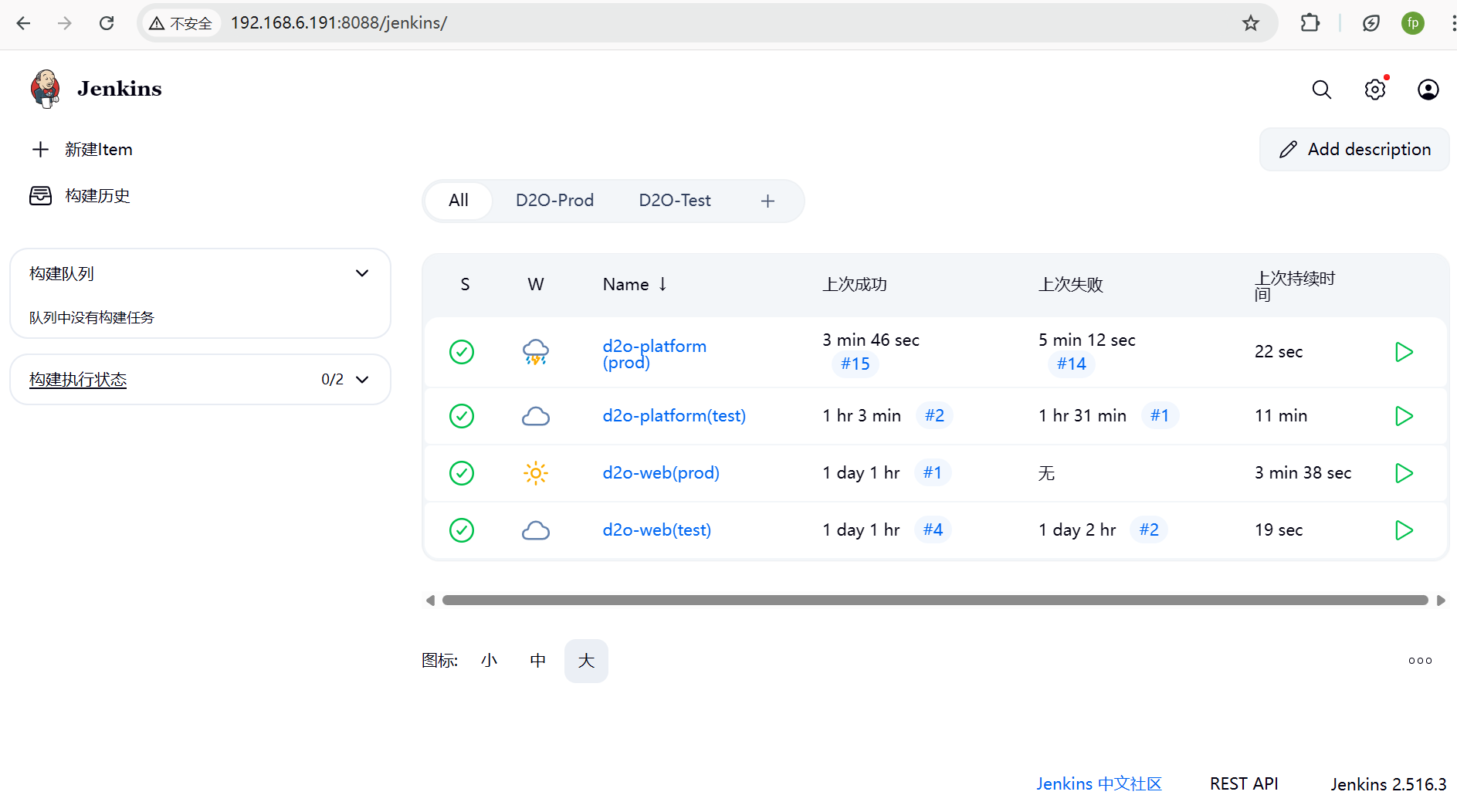Click the 不安全 security warning badge
Image resolution: width=1457 pixels, height=812 pixels.
click(181, 23)
